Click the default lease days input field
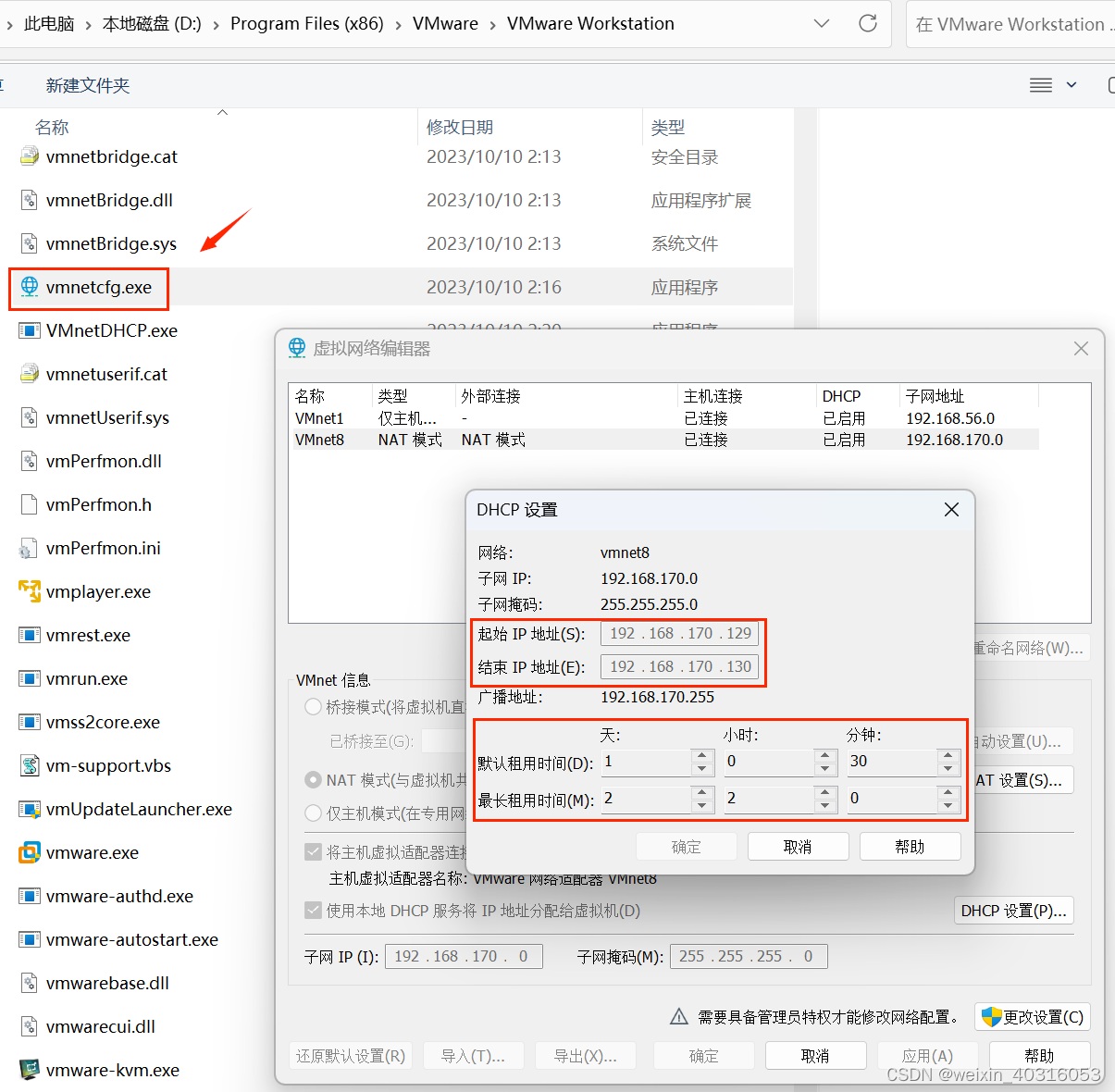Screen dimensions: 1115x1092 point(646,762)
